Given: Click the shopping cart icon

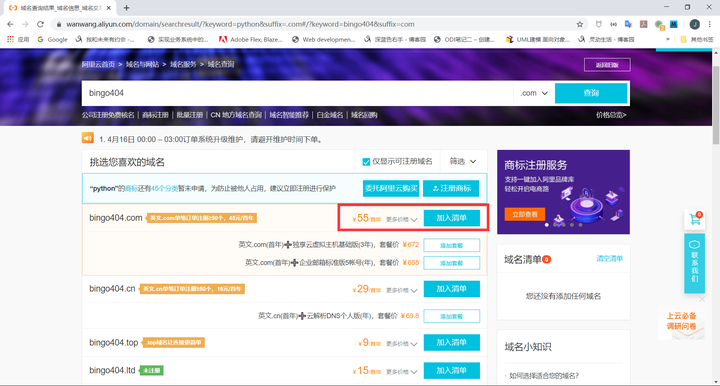Looking at the screenshot, I should coord(695,219).
